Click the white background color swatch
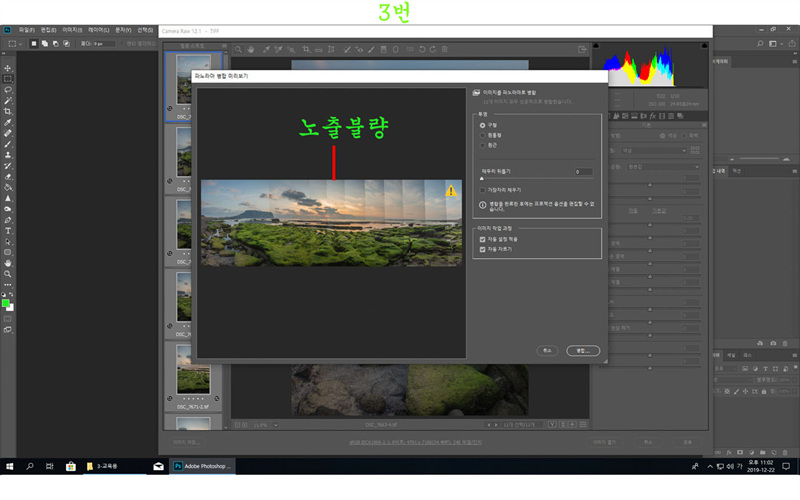Screen dimensions: 800x500 (x=11, y=308)
